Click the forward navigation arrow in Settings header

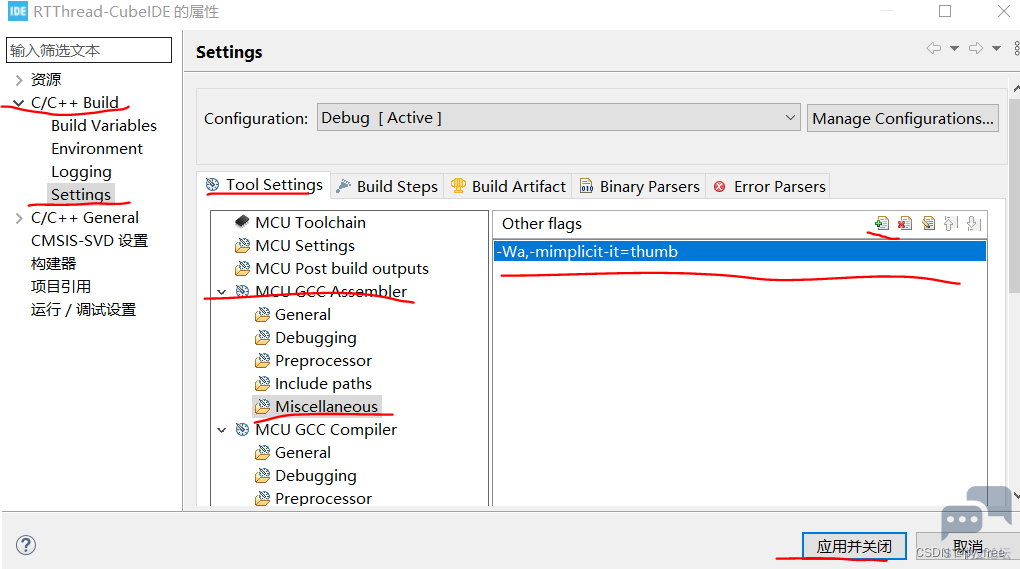[x=976, y=48]
